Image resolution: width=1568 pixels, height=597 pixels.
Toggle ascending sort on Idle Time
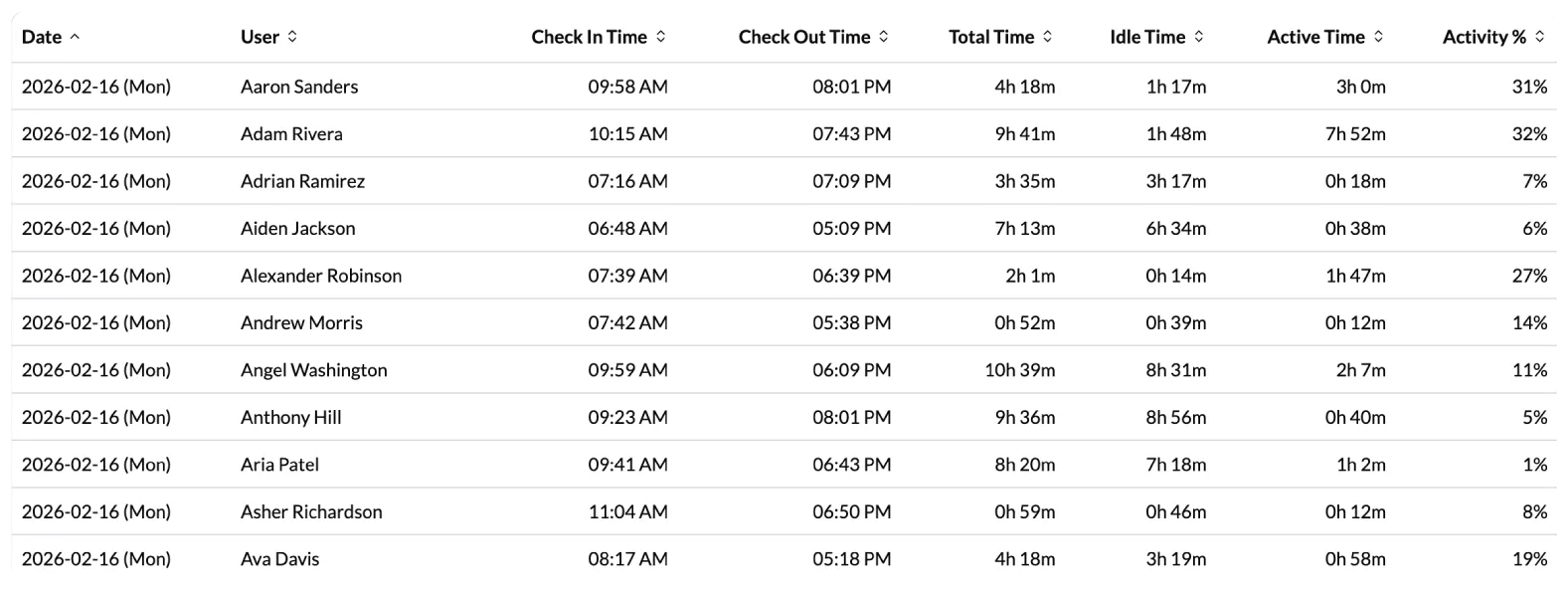click(x=1198, y=36)
